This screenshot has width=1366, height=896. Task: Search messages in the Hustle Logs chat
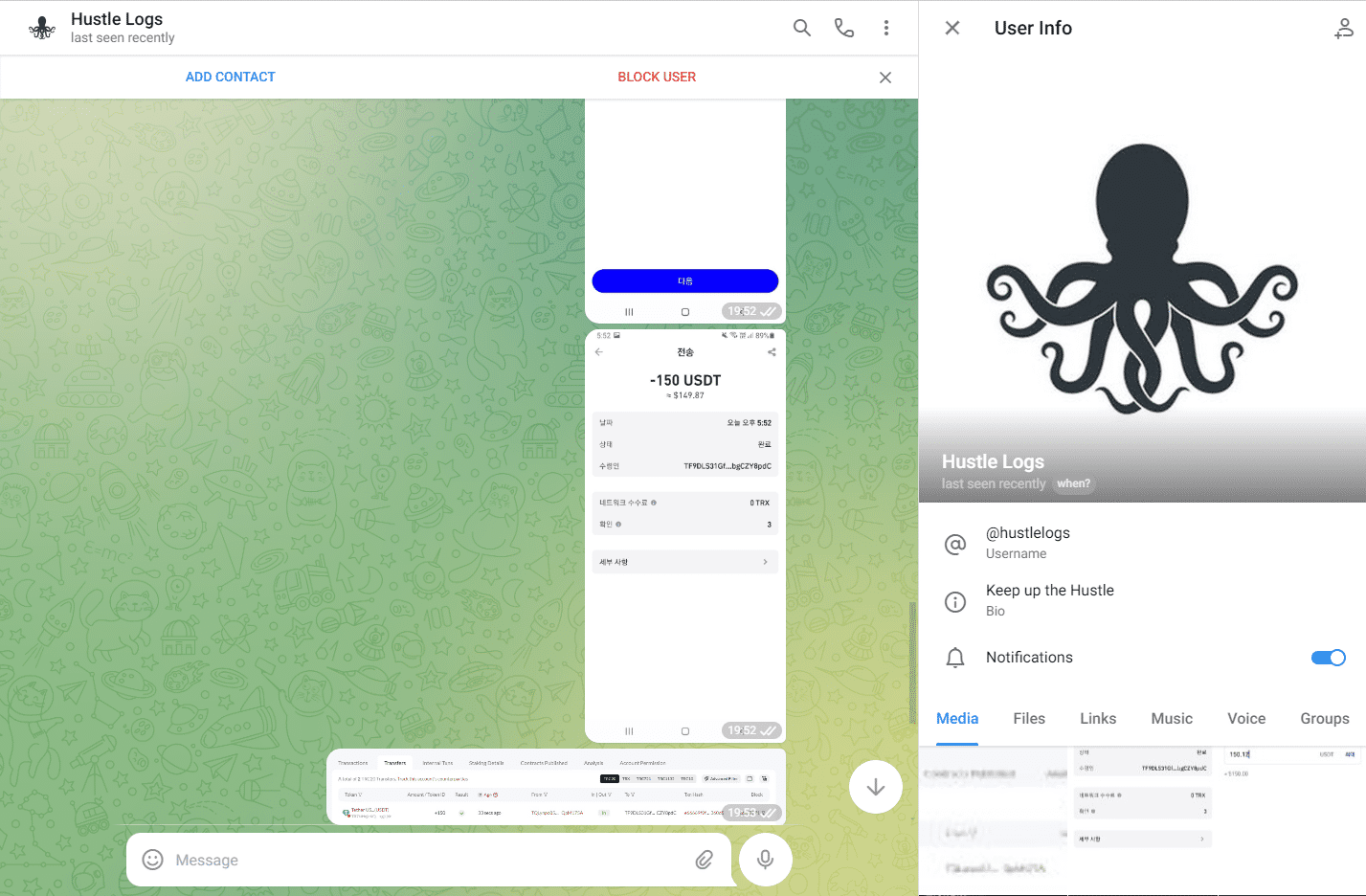click(x=802, y=28)
